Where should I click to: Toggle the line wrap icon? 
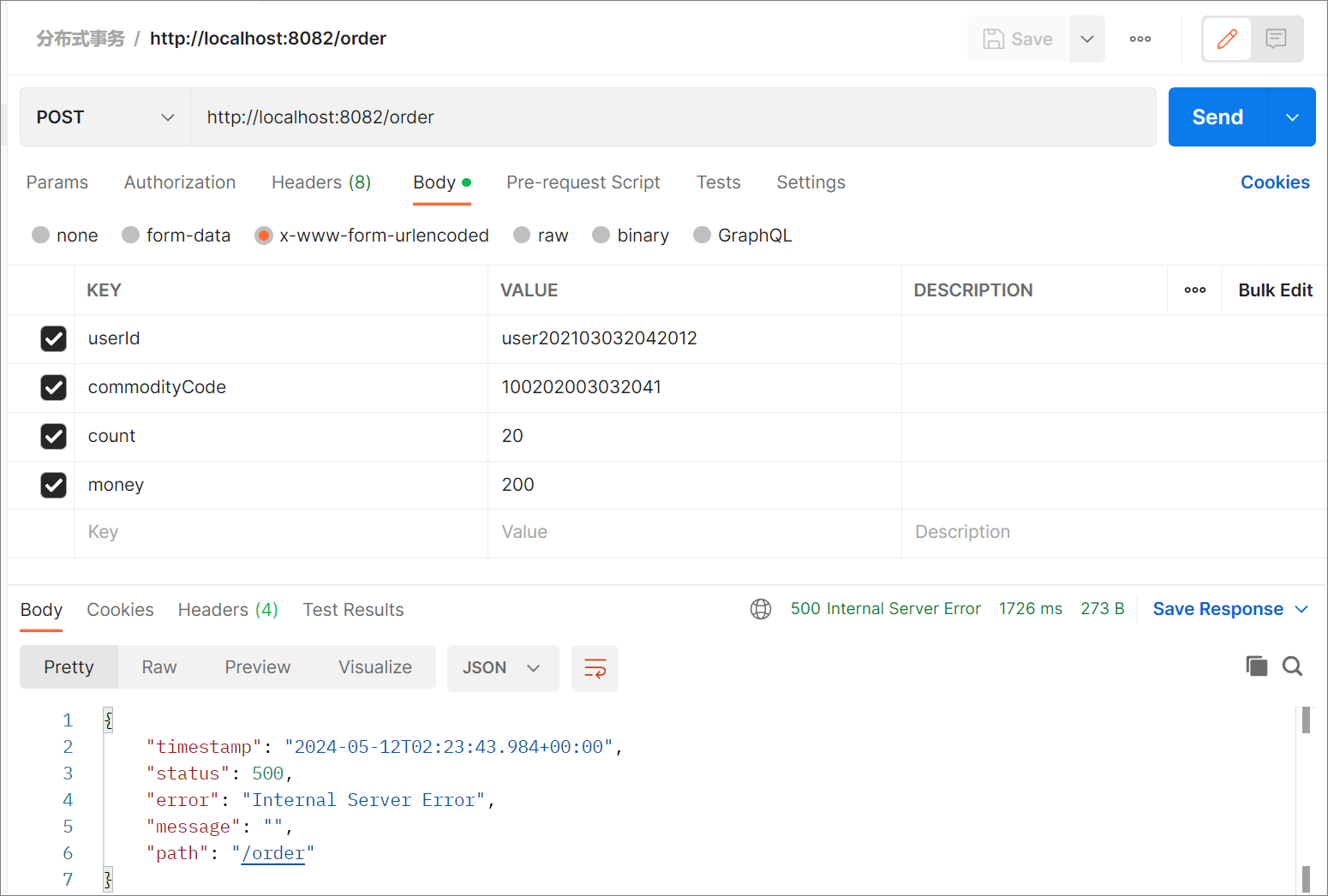595,668
